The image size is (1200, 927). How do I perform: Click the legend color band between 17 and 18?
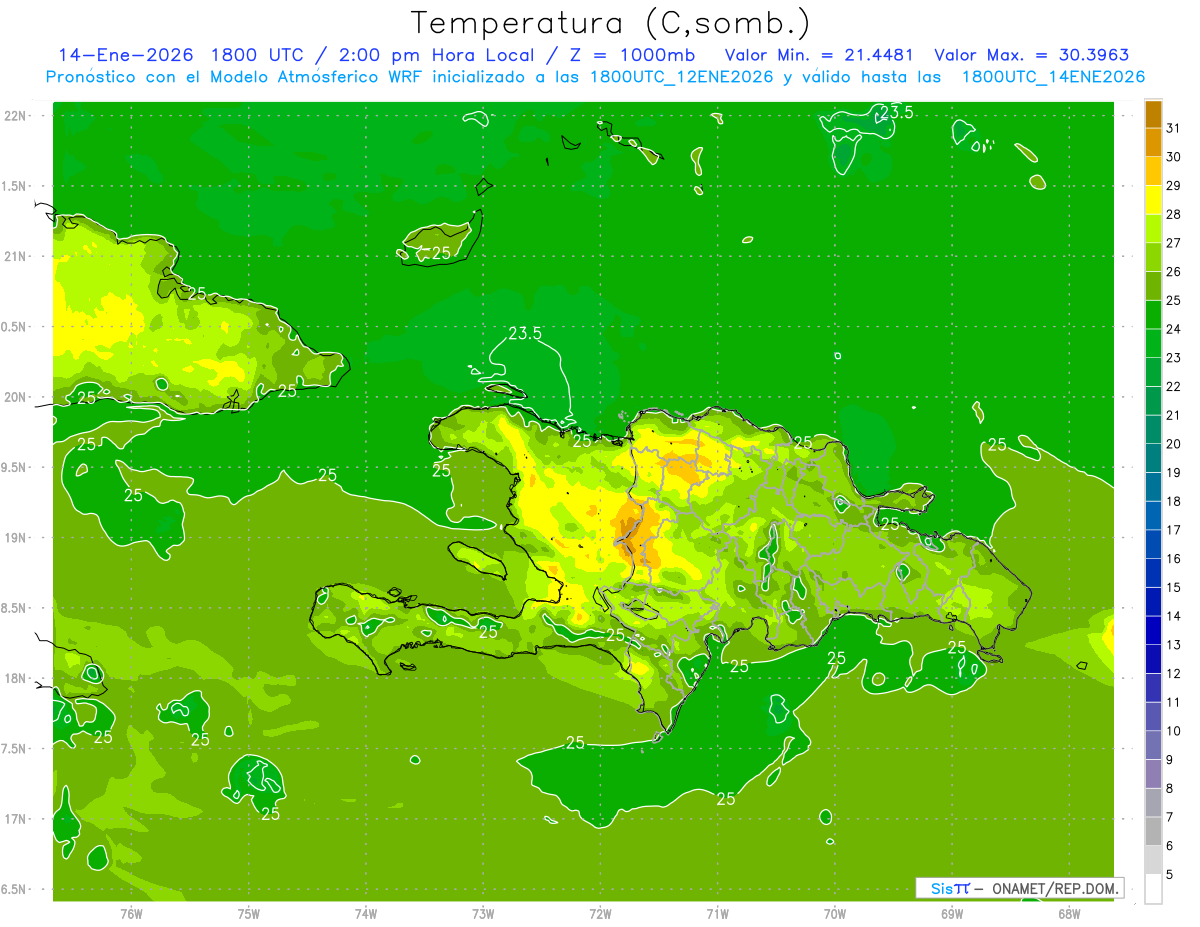(1153, 516)
